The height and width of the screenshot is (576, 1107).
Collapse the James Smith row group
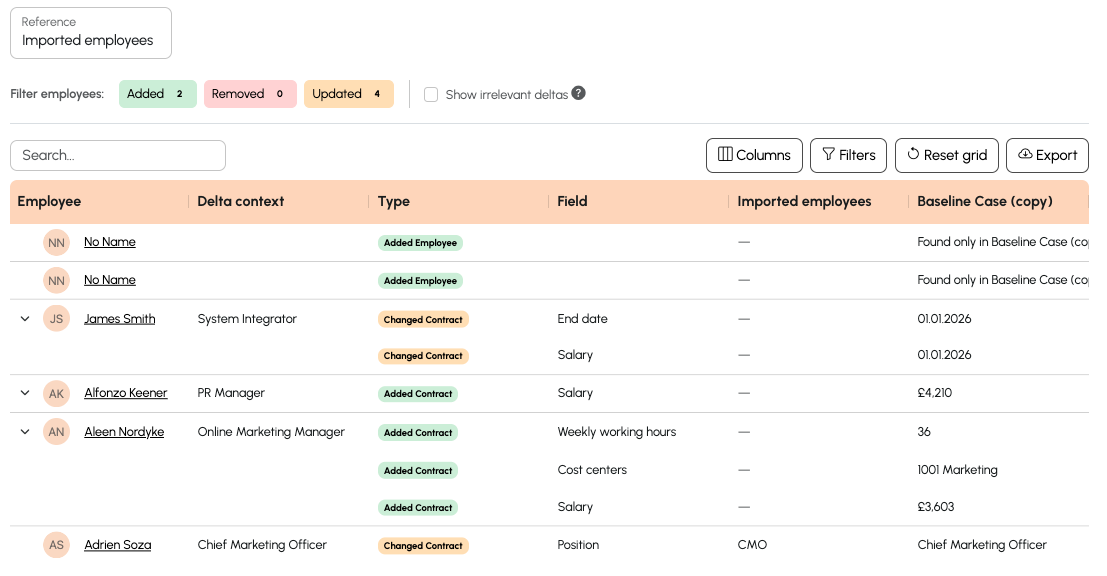(x=25, y=319)
